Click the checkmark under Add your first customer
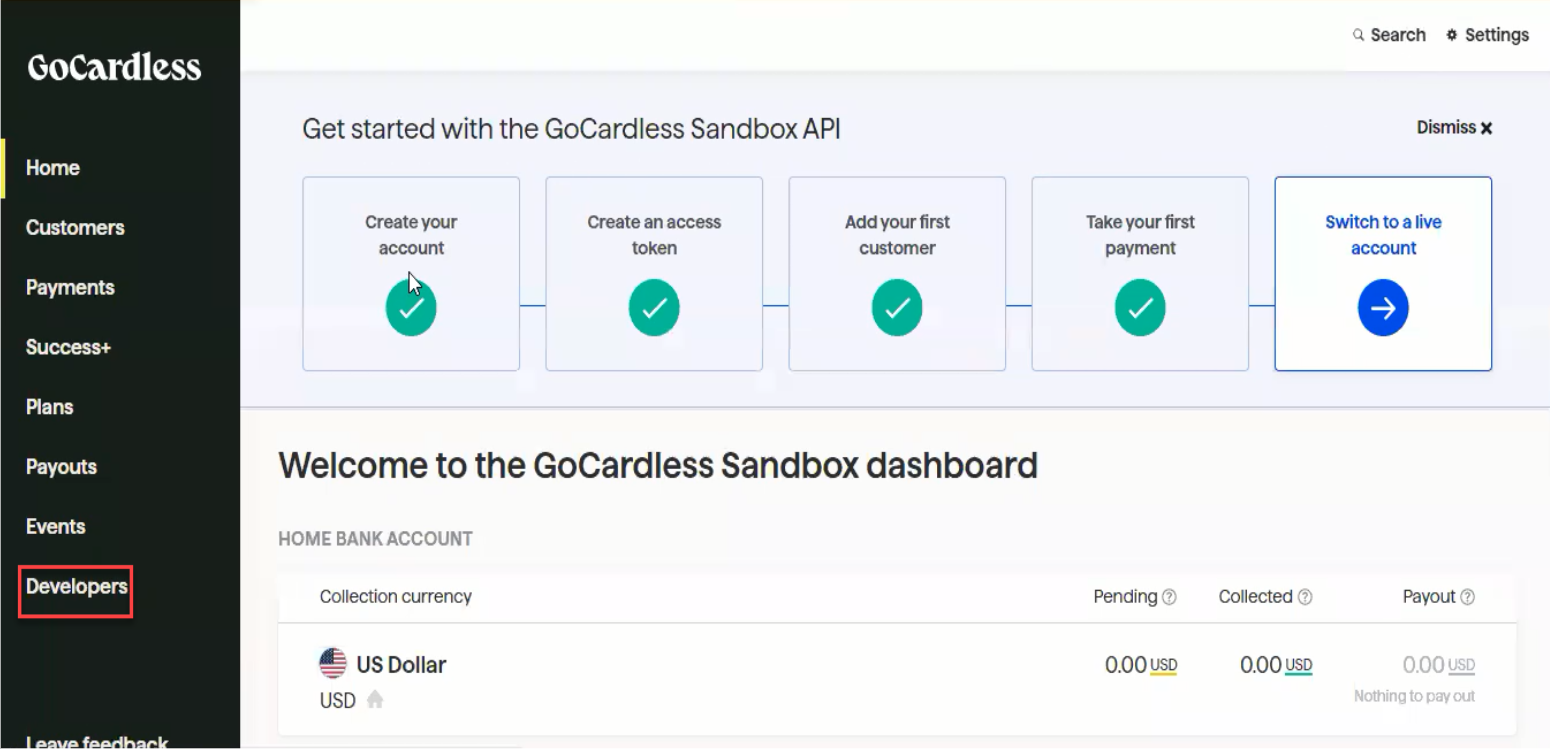 (897, 309)
